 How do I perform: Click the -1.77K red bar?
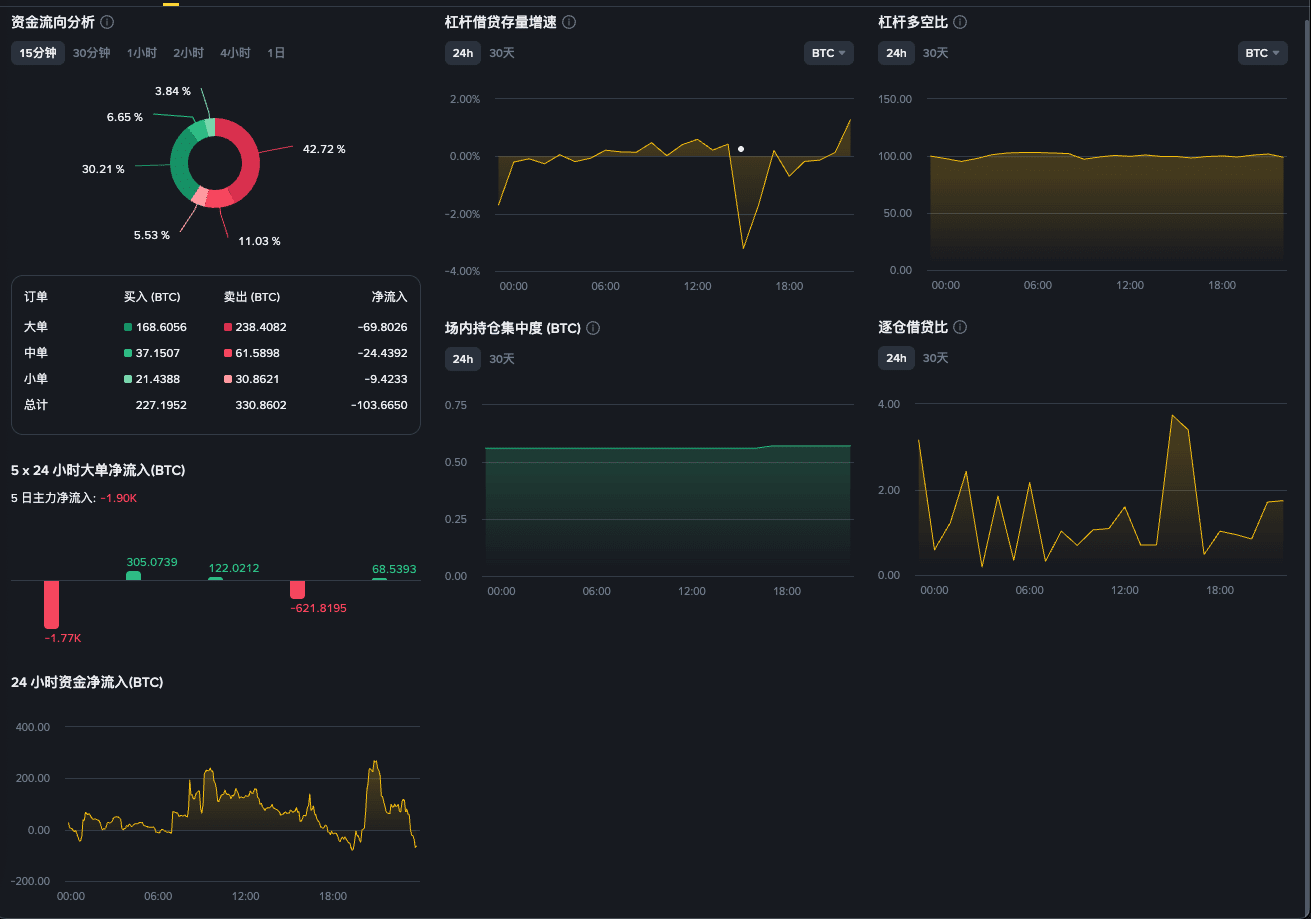pos(51,605)
